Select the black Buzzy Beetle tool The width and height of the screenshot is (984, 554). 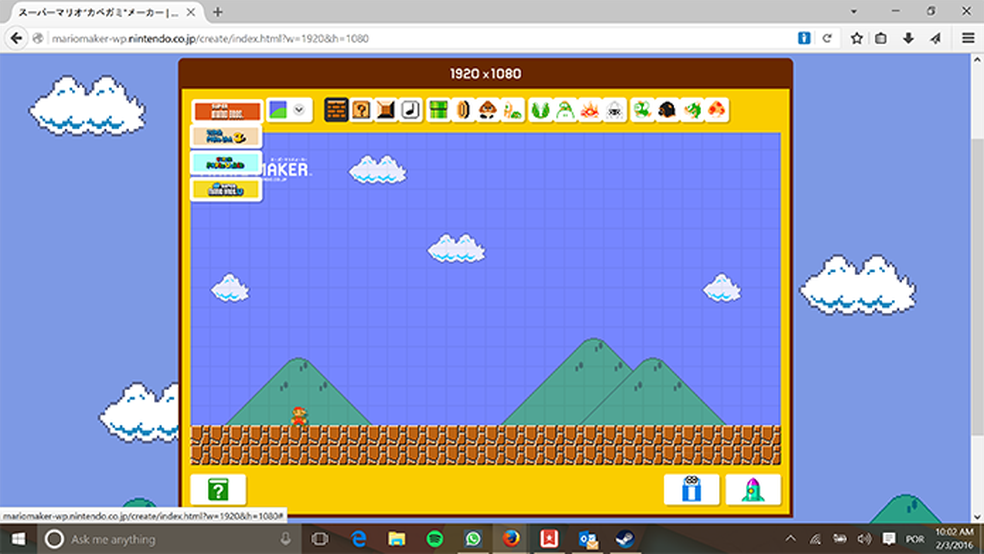(x=667, y=110)
